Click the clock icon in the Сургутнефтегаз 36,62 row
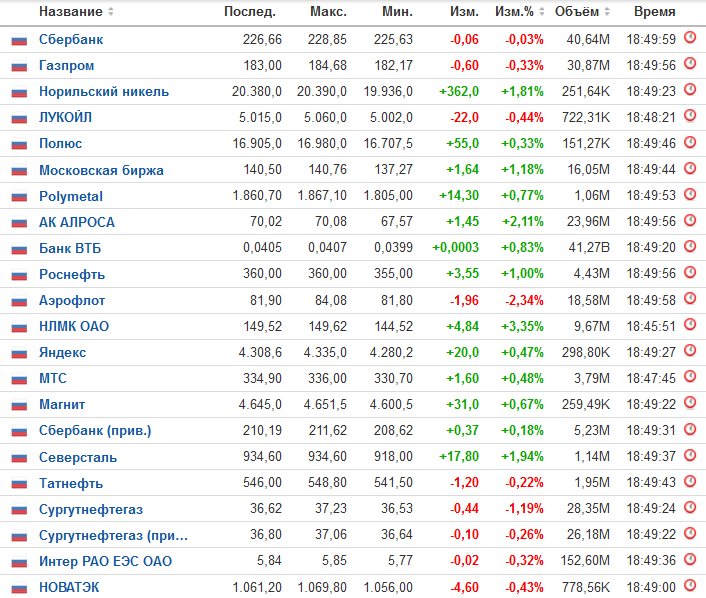Image resolution: width=706 pixels, height=598 pixels. pos(690,507)
